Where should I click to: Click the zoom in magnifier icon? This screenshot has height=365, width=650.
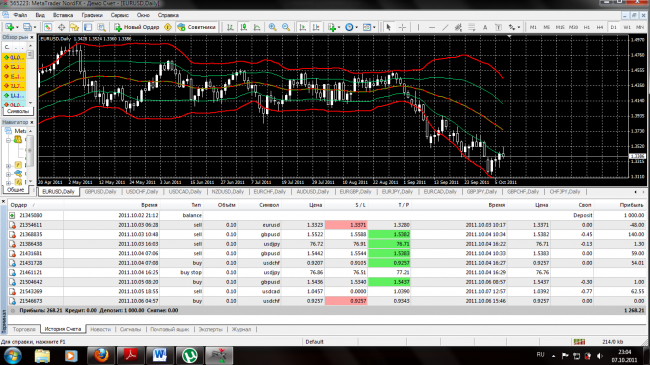click(x=272, y=27)
